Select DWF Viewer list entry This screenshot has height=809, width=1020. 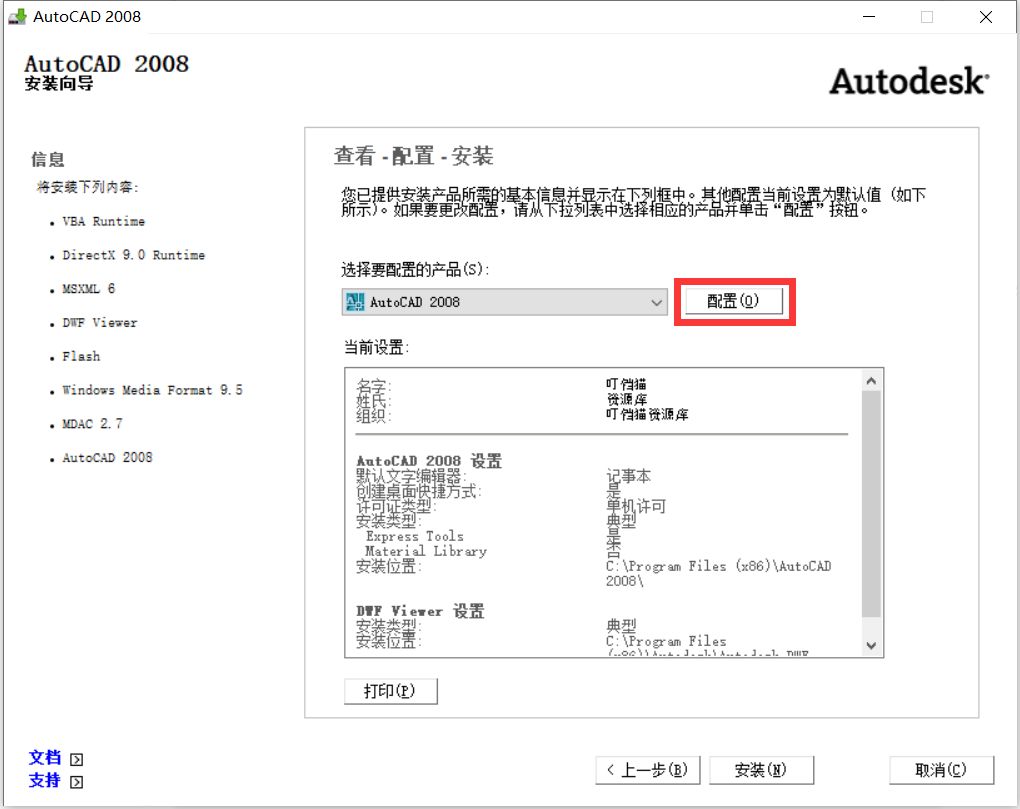[x=100, y=323]
